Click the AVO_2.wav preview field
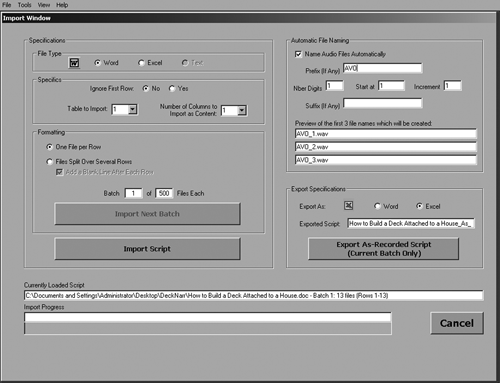This screenshot has width=500, height=383. tap(386, 147)
